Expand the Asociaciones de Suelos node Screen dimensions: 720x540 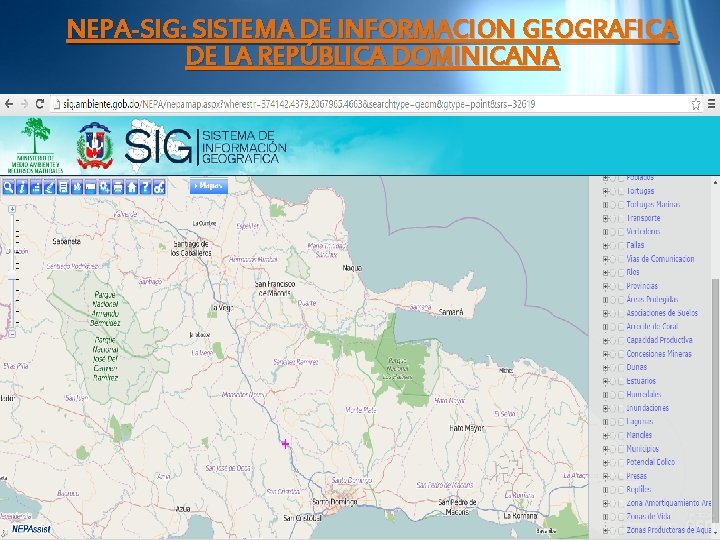point(605,314)
